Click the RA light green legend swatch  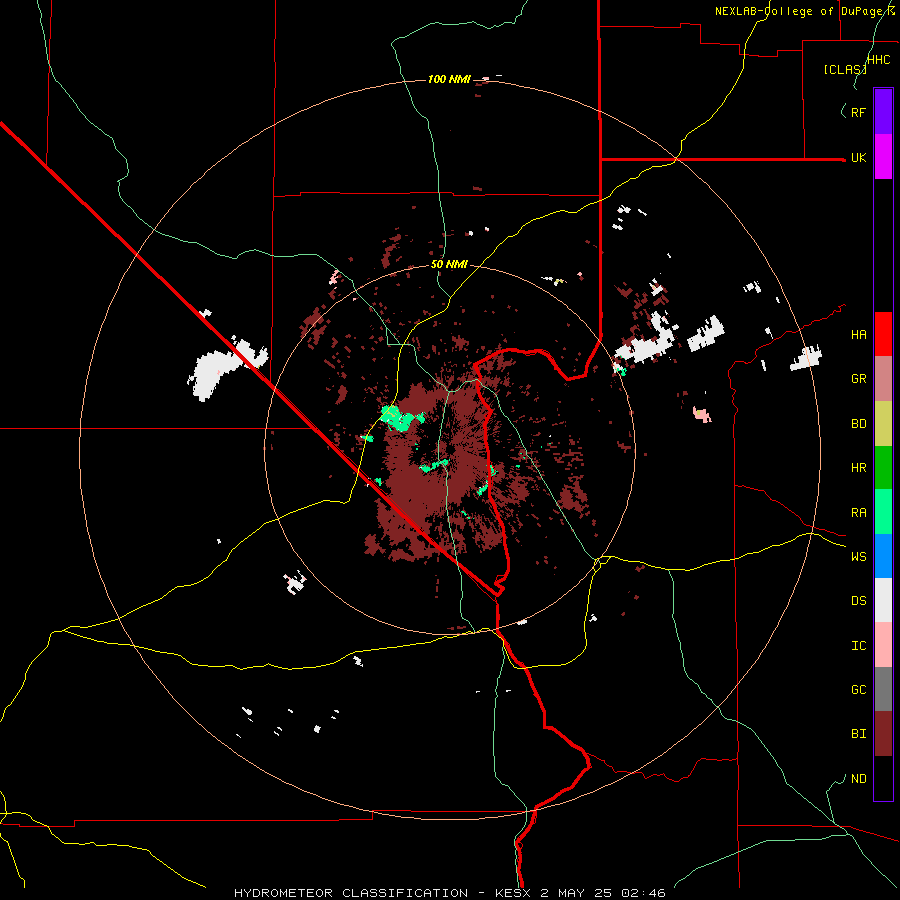click(x=883, y=512)
